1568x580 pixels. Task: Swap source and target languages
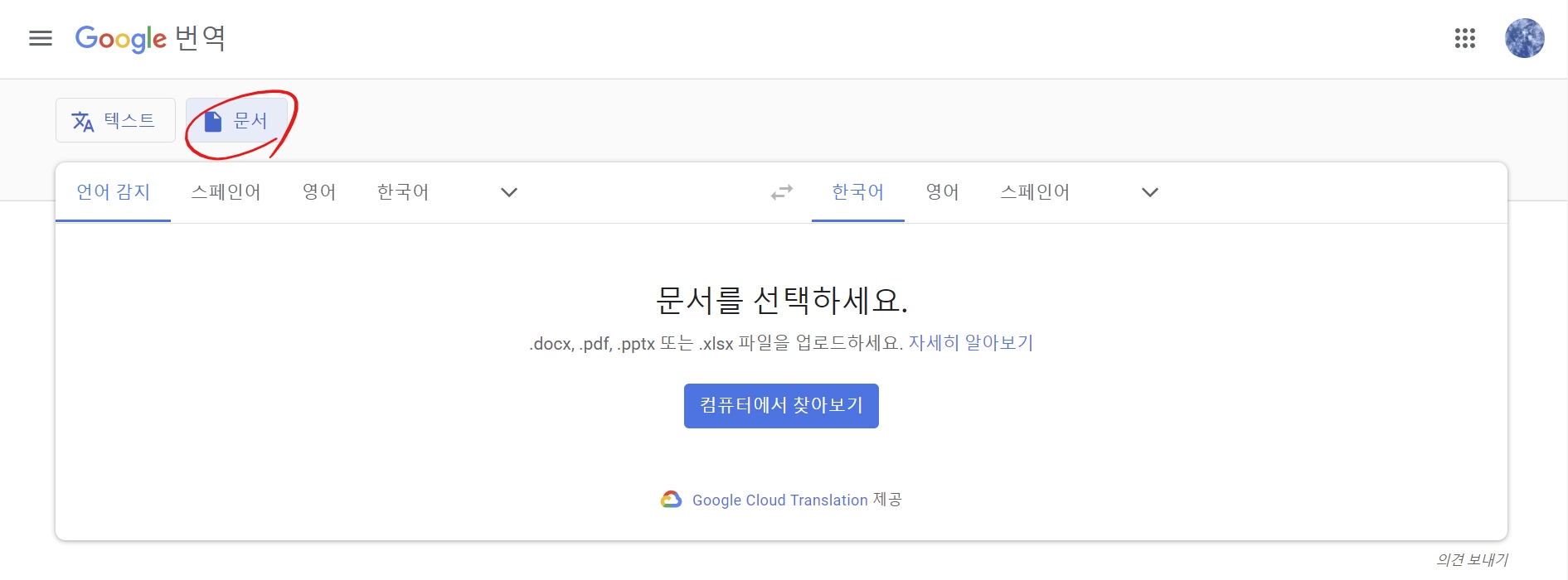782,192
